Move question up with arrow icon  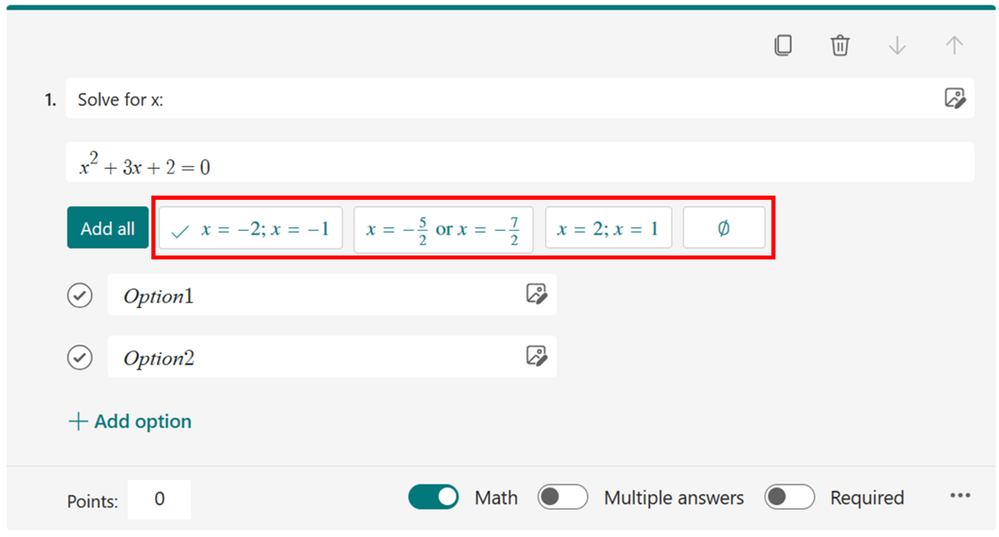pyautogui.click(x=954, y=45)
